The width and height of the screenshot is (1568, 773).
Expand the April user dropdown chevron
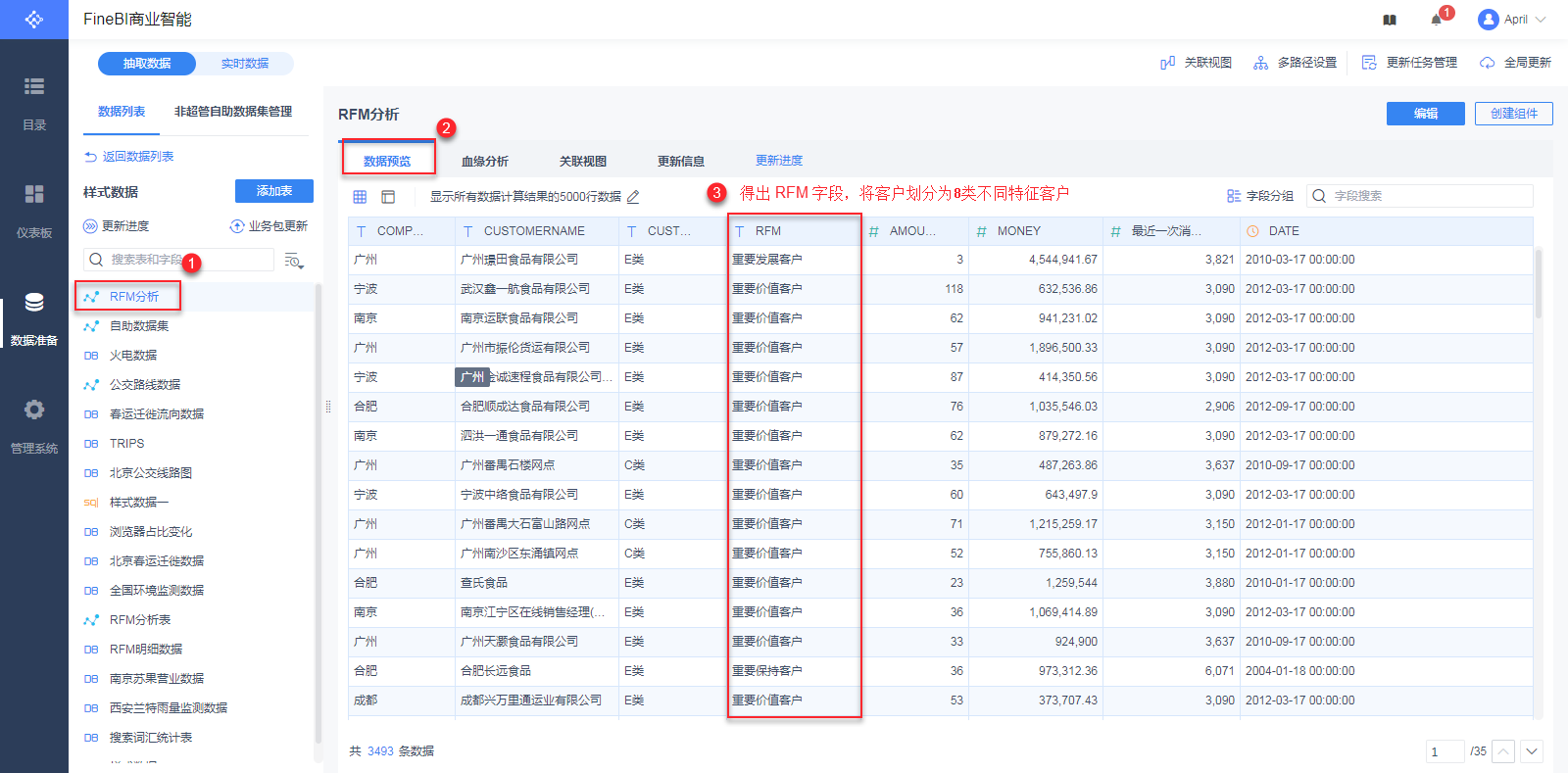1541,20
